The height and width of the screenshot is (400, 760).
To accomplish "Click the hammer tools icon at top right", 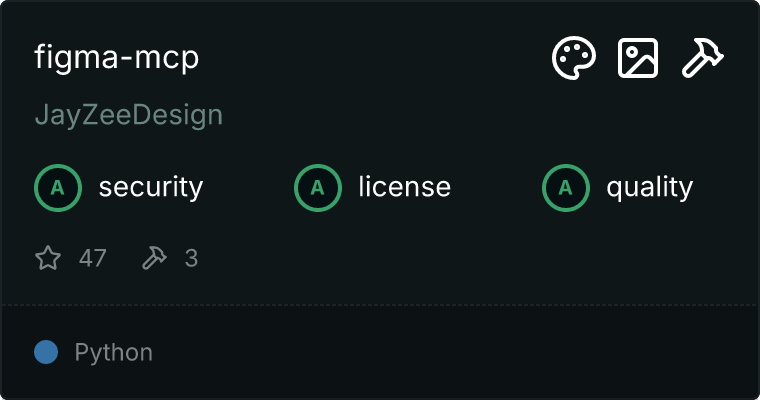I will pos(702,58).
